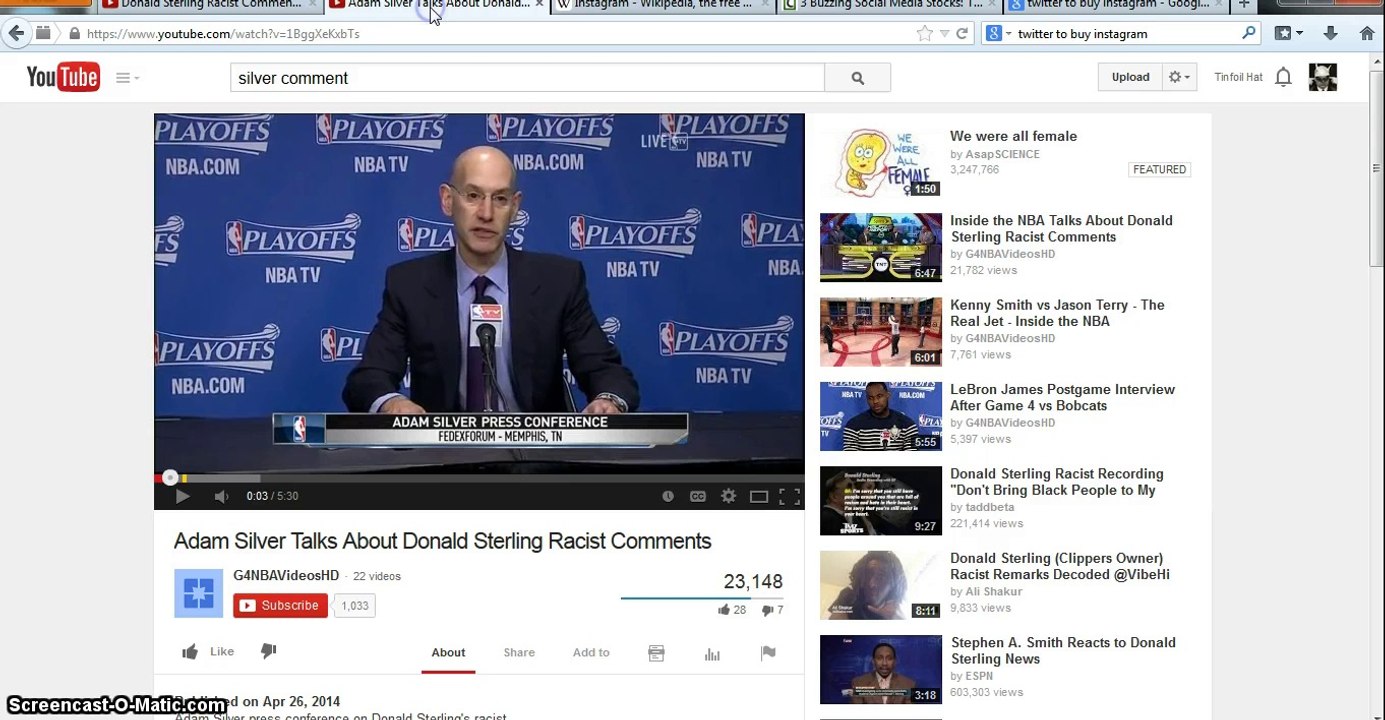Click the YouTube logo
Viewport: 1385px width, 720px height.
coord(63,77)
